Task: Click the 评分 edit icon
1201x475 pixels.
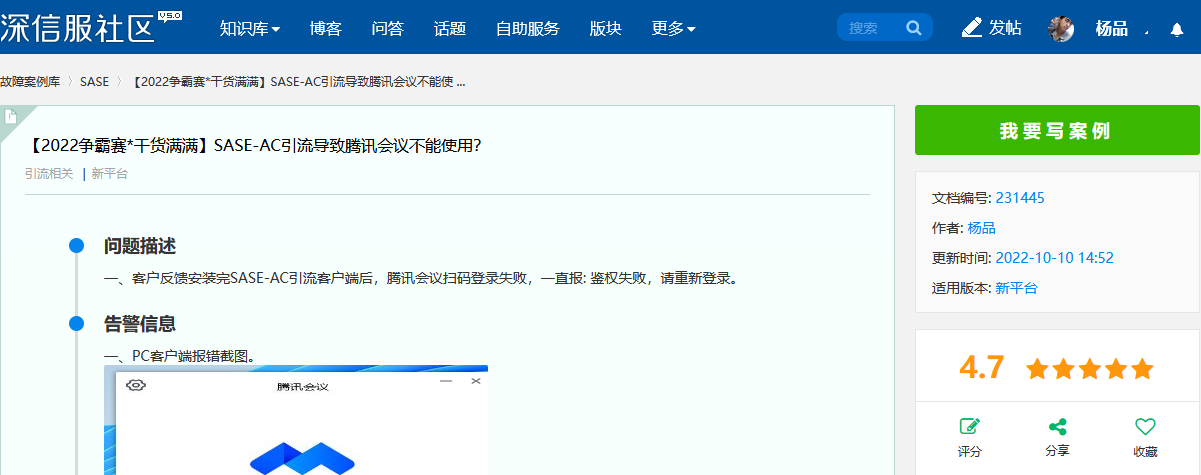Action: pyautogui.click(x=969, y=426)
